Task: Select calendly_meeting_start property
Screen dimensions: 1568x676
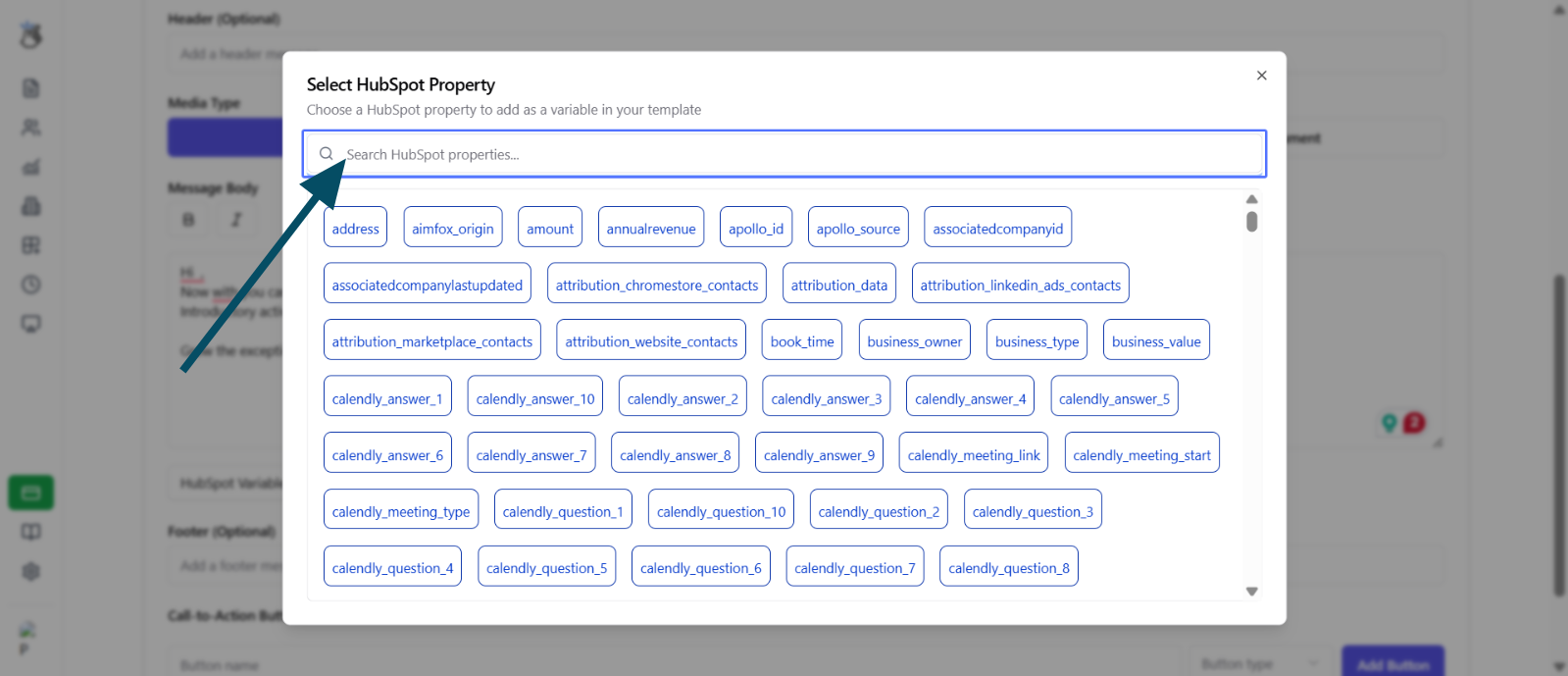Action: [x=1142, y=453]
